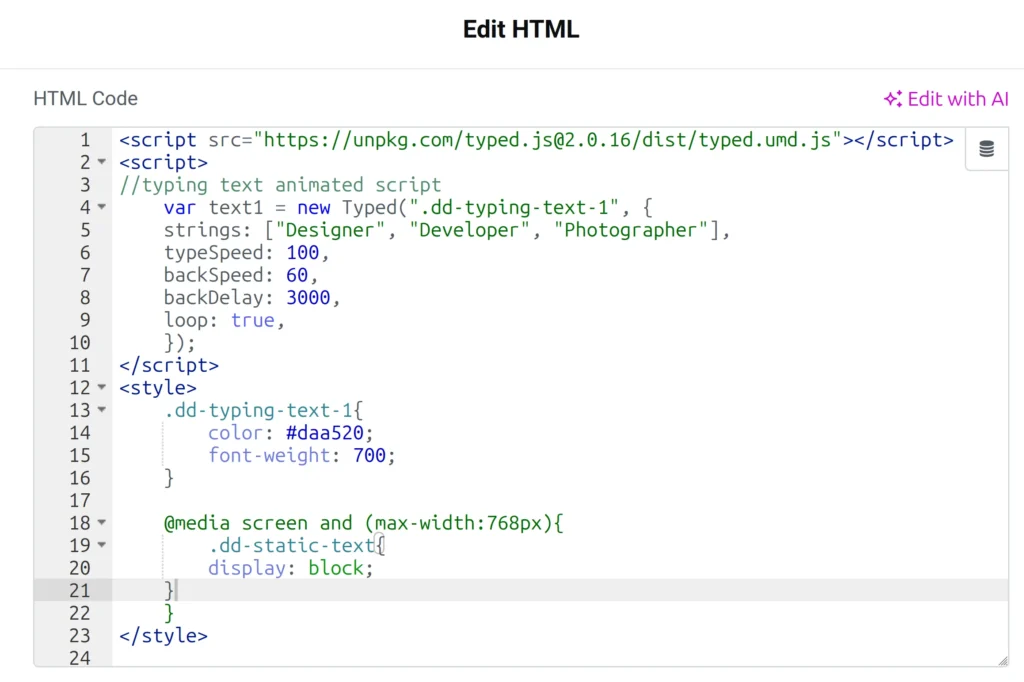Click the .dd-static-text selector
Screen dimensions: 1024x682
291,545
